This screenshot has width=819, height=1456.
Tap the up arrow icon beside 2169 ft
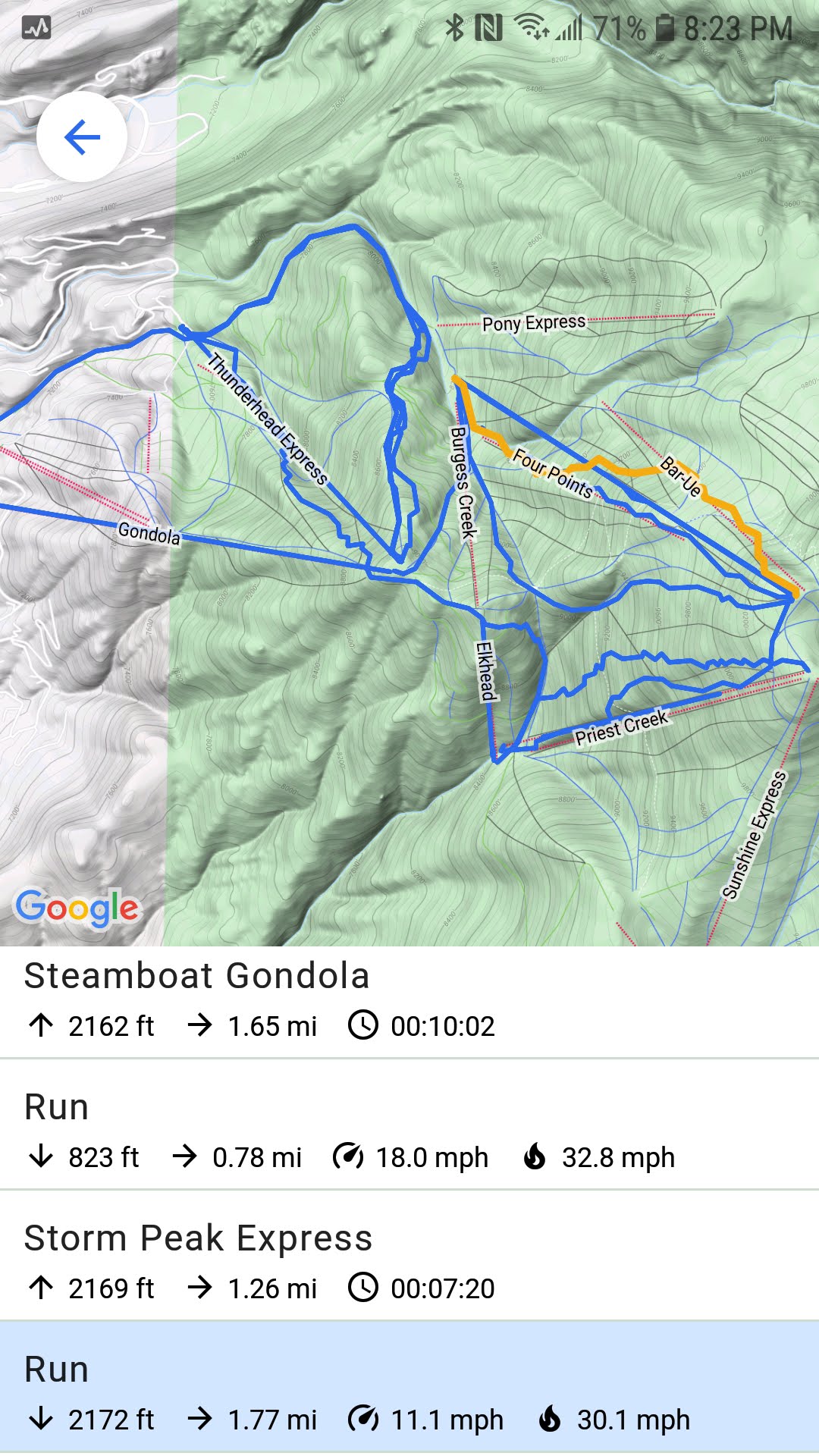pyautogui.click(x=41, y=1288)
